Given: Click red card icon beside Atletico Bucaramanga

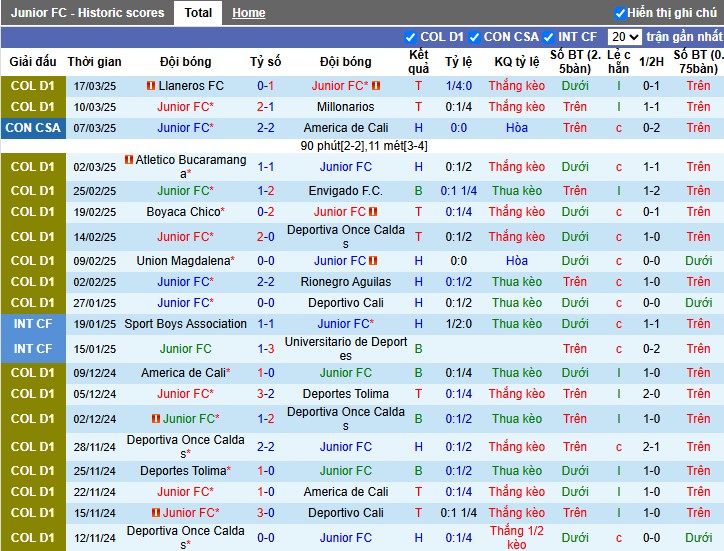Looking at the screenshot, I should coord(129,160).
